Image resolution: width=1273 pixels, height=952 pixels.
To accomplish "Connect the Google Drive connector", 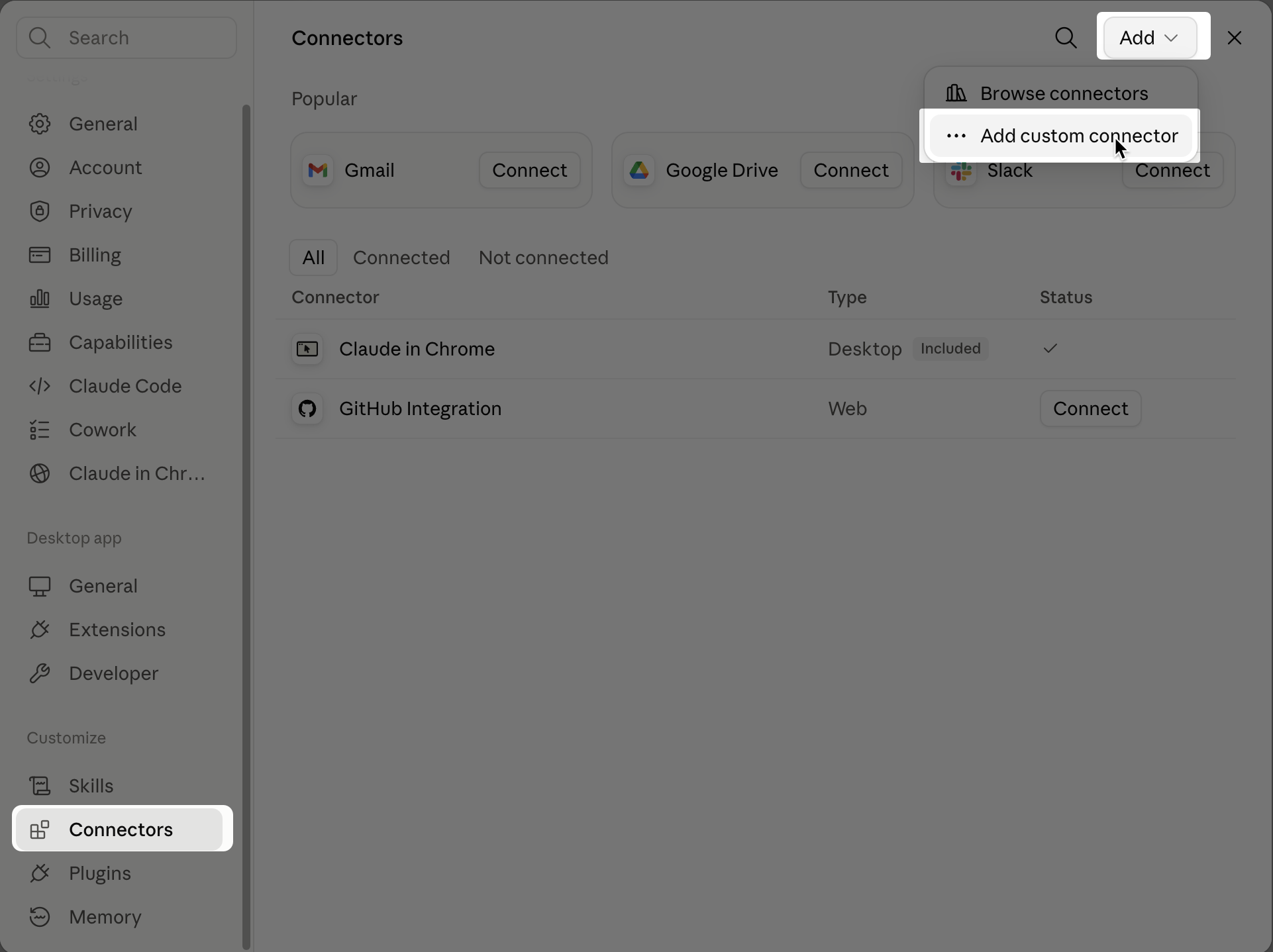I will point(850,170).
